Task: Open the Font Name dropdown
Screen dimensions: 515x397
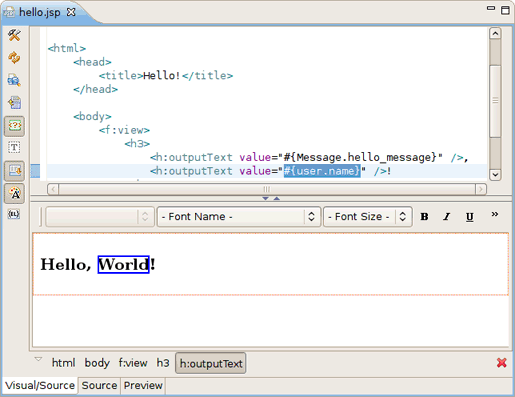Action: 239,217
